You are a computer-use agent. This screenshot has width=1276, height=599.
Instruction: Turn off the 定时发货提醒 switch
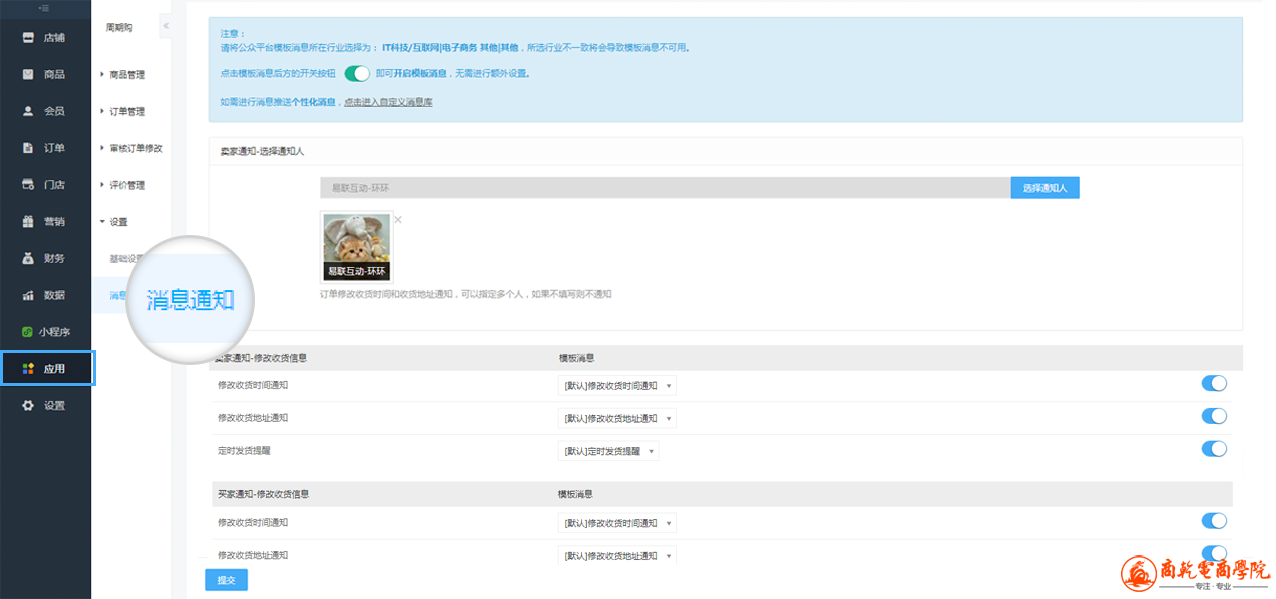(x=1213, y=450)
